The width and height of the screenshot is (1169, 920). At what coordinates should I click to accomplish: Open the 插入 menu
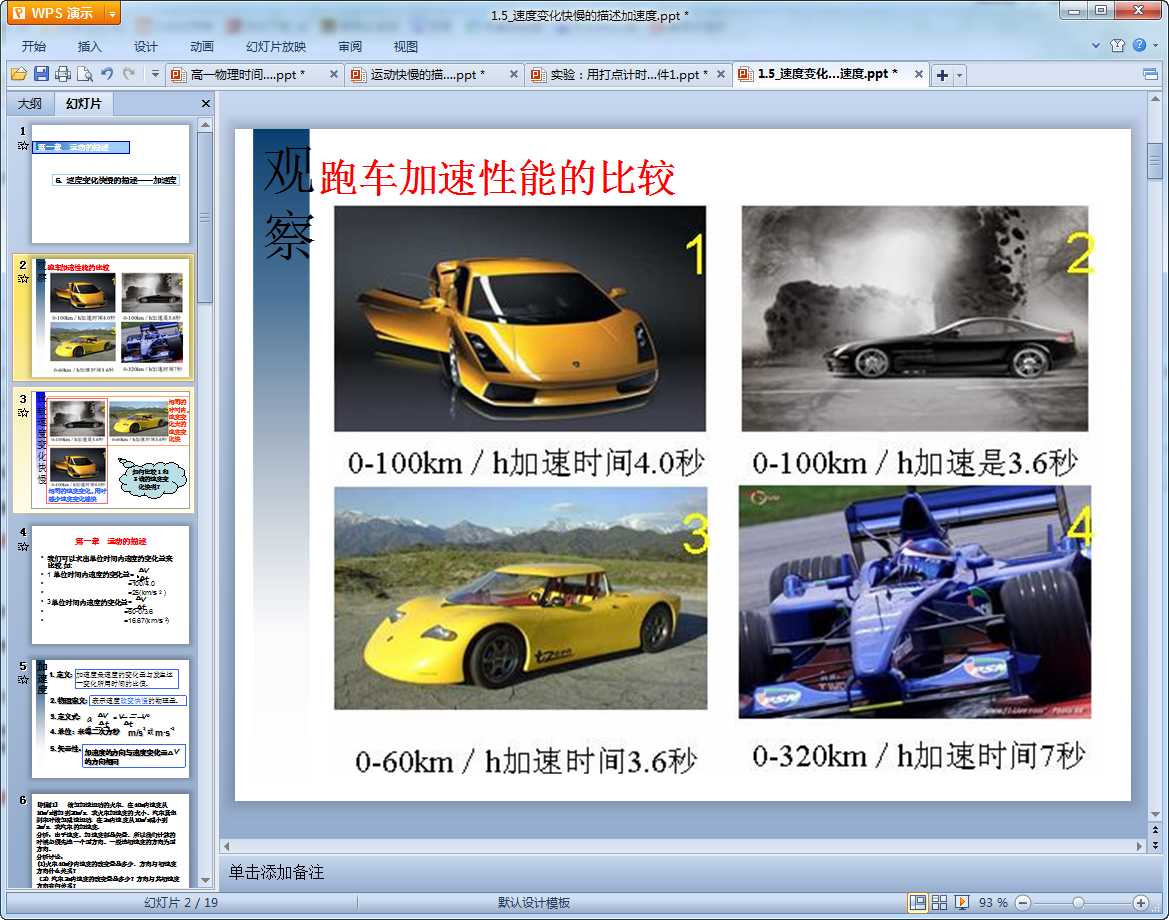click(90, 46)
